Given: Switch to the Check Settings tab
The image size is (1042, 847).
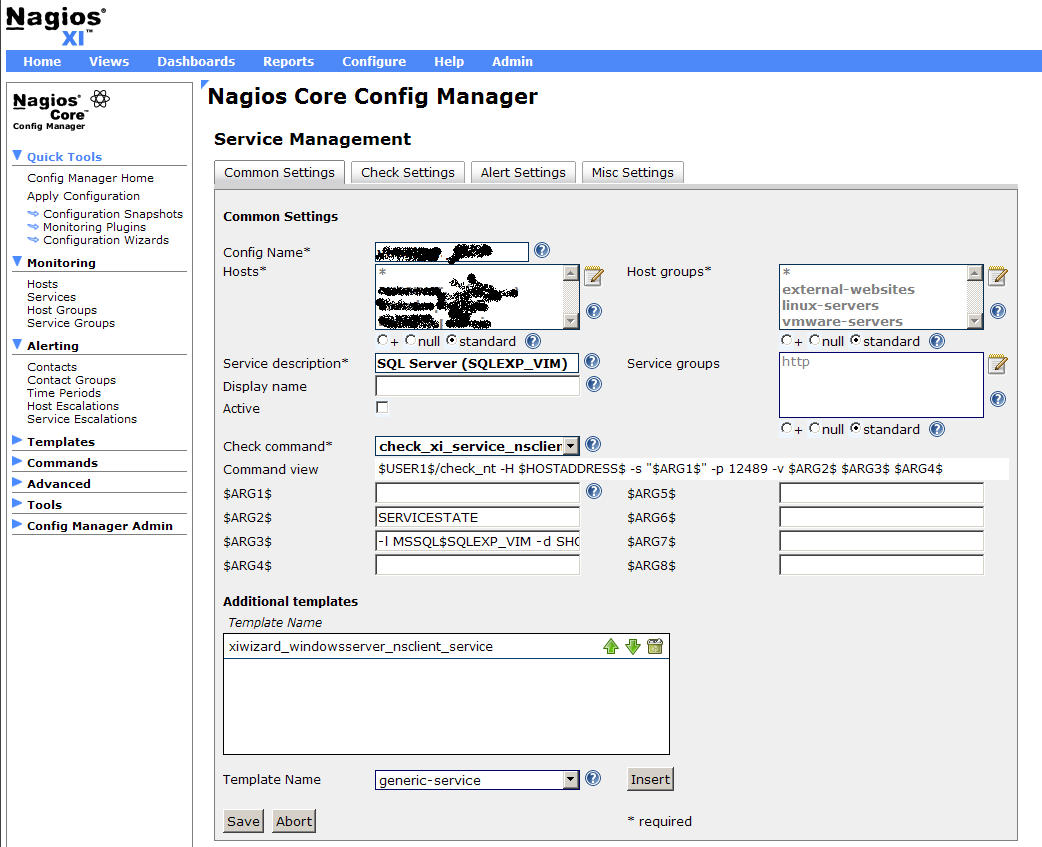Looking at the screenshot, I should [408, 173].
